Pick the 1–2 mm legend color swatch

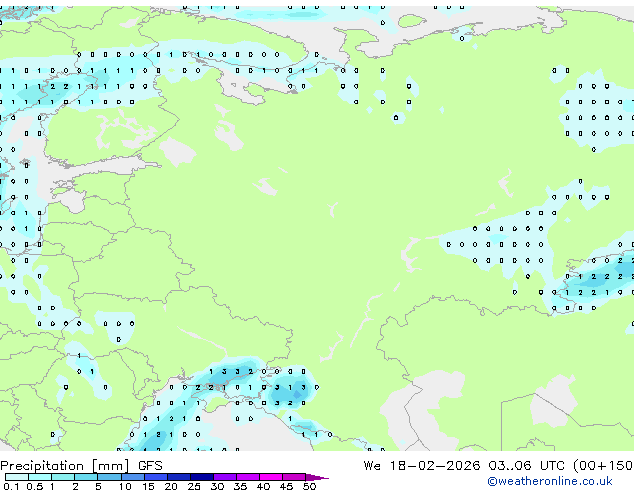63,477
